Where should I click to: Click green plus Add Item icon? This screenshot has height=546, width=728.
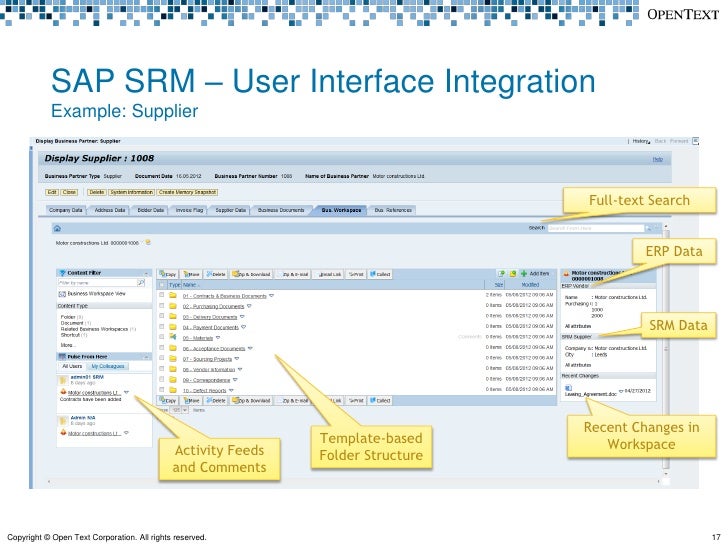tap(524, 273)
